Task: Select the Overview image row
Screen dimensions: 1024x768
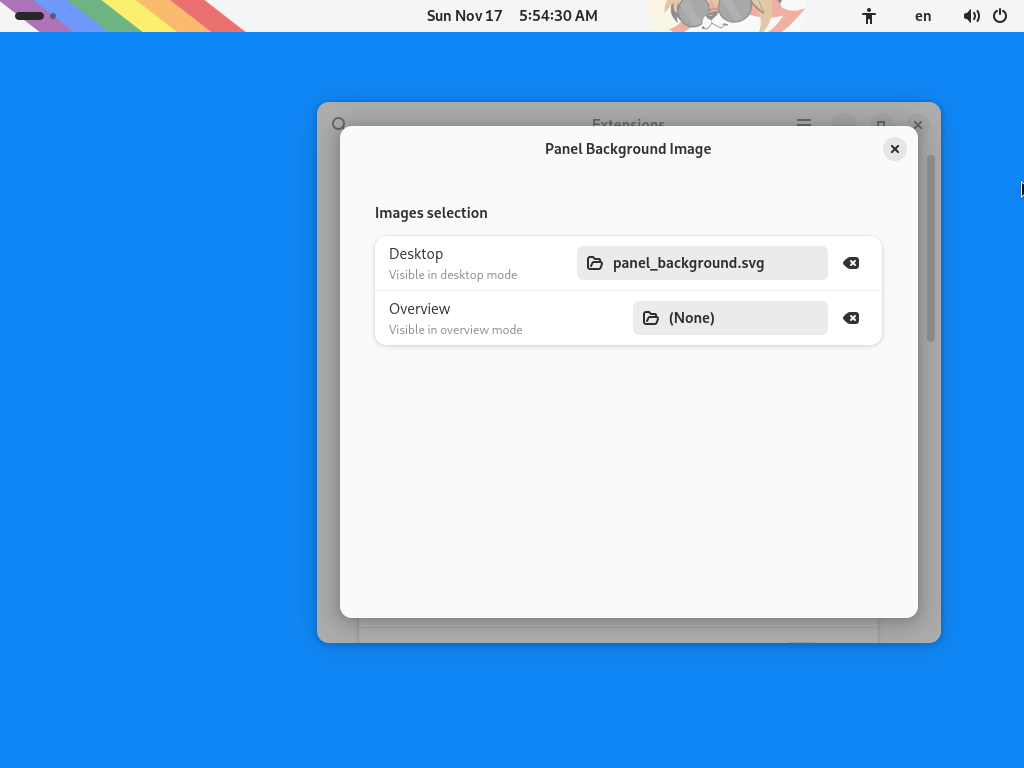Action: click(x=470, y=317)
